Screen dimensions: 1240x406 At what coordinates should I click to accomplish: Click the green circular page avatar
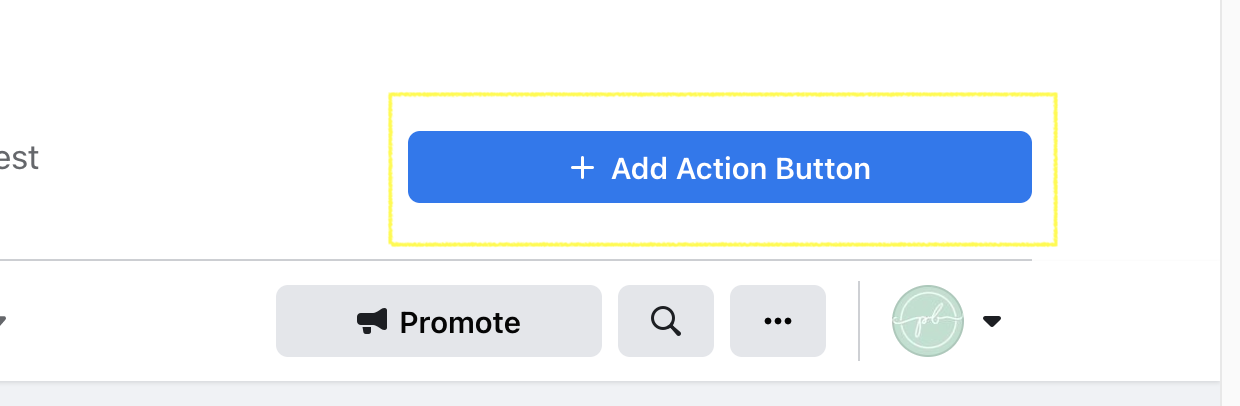[928, 321]
